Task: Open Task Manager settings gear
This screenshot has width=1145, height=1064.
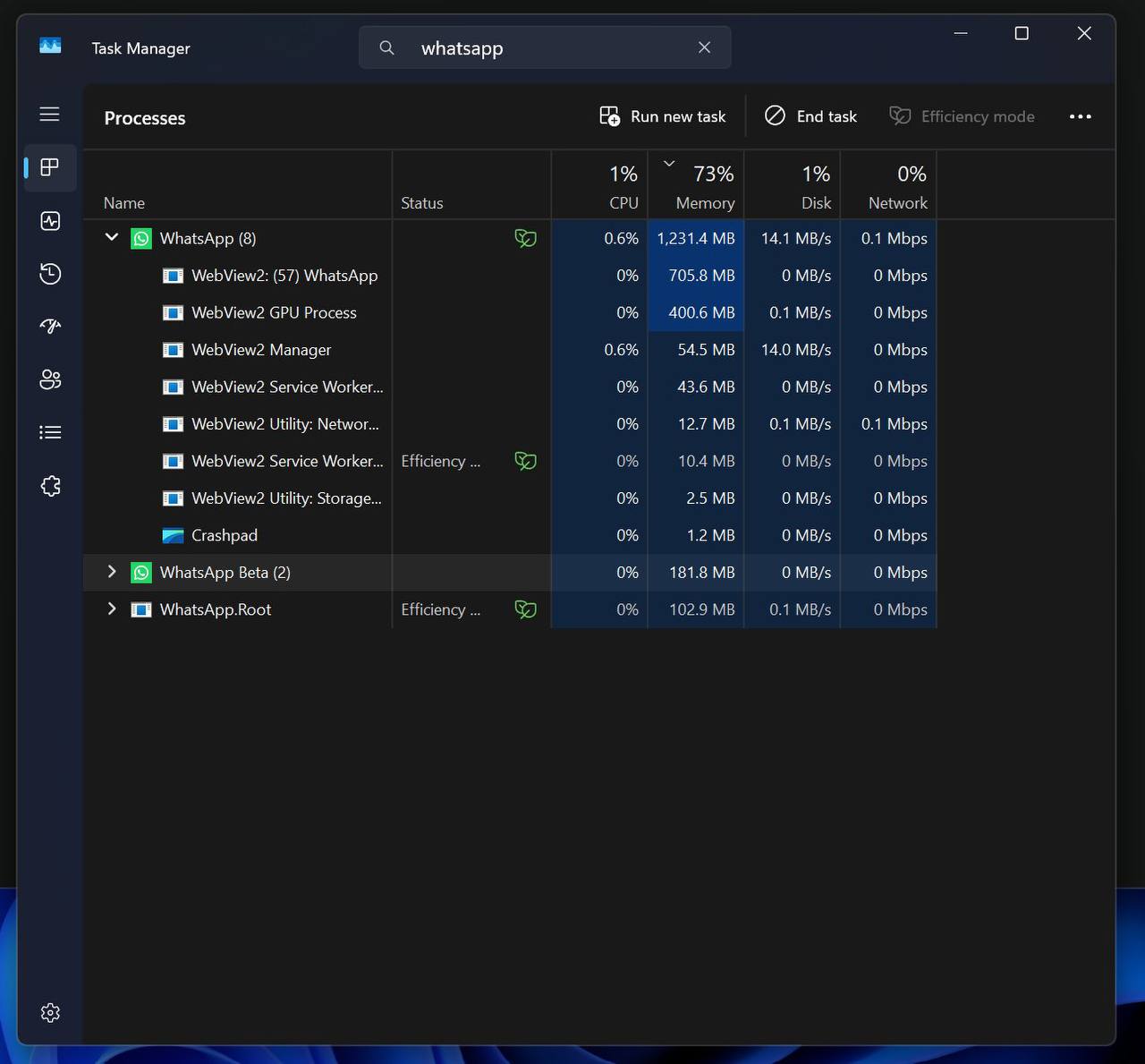Action: click(x=50, y=1012)
